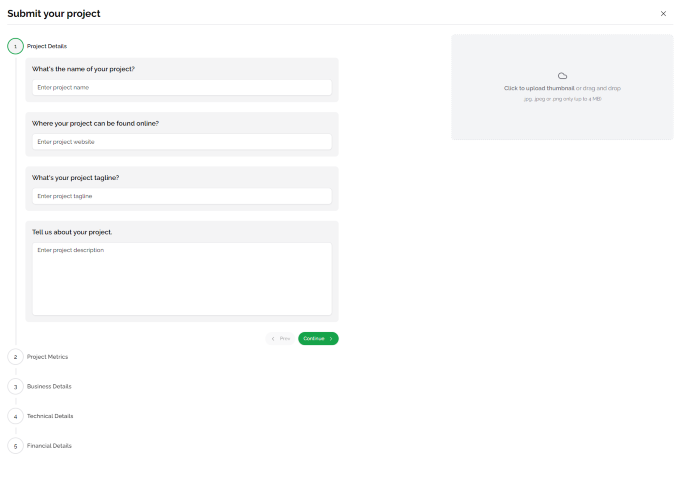Click the green Continue button
680x500 pixels.
318,339
